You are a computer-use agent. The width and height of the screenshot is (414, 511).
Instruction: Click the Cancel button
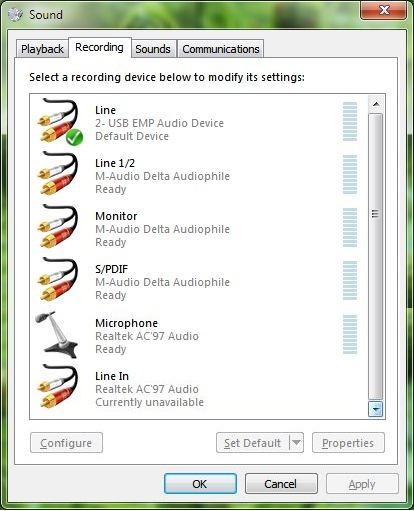click(281, 484)
